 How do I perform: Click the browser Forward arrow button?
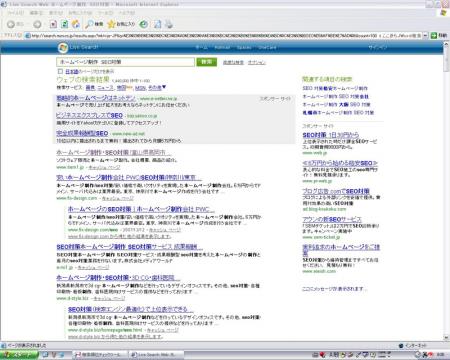[37, 24]
